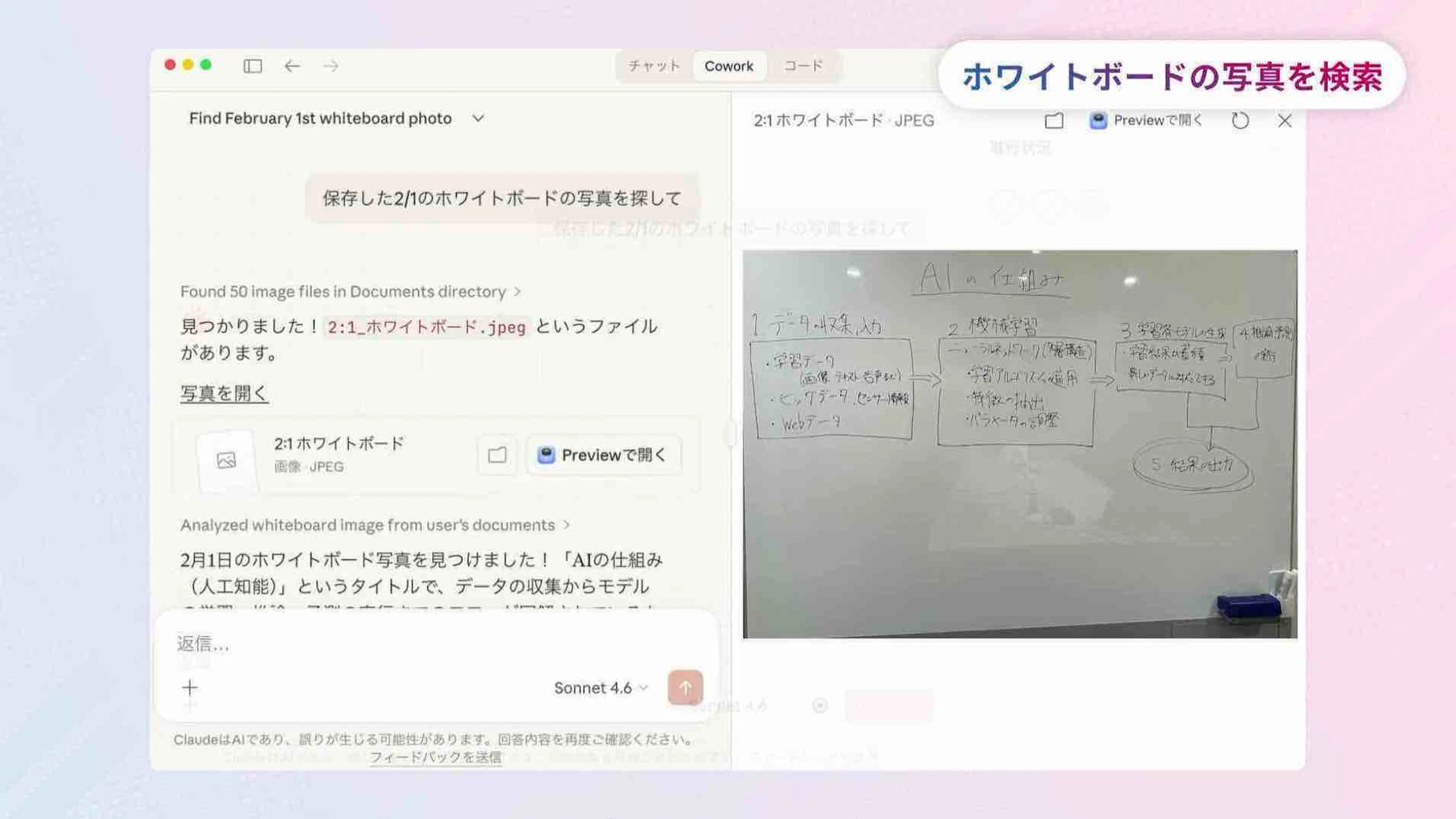
Task: Click the plus attachment icon
Action: [x=190, y=688]
